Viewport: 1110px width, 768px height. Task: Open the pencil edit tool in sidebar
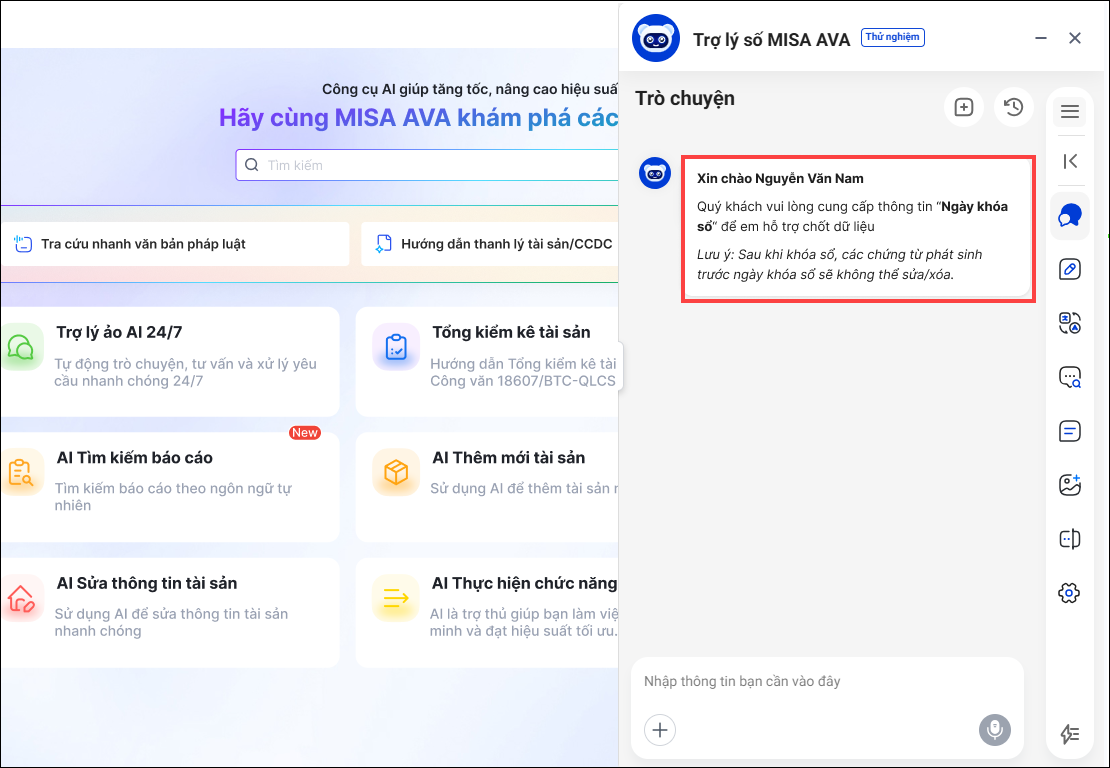(1070, 269)
